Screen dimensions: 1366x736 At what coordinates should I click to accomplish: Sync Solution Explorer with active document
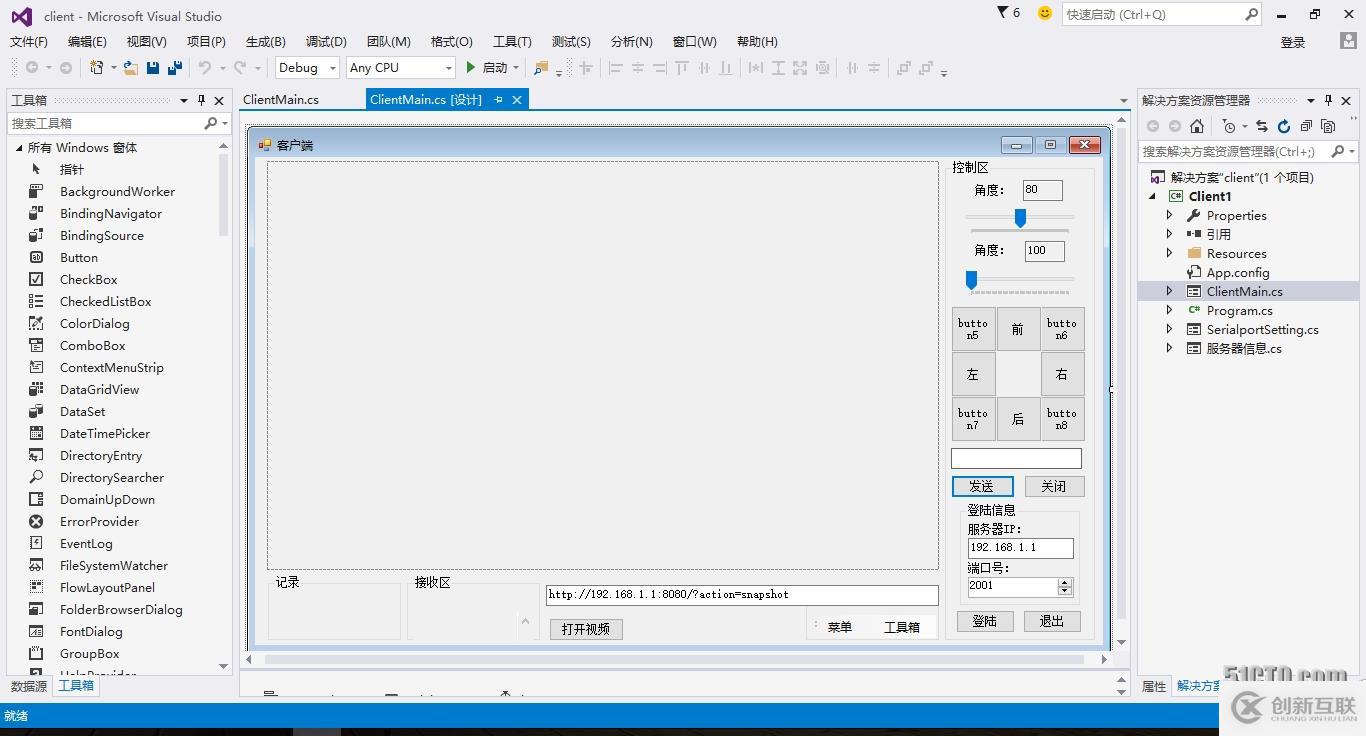pyautogui.click(x=1262, y=127)
